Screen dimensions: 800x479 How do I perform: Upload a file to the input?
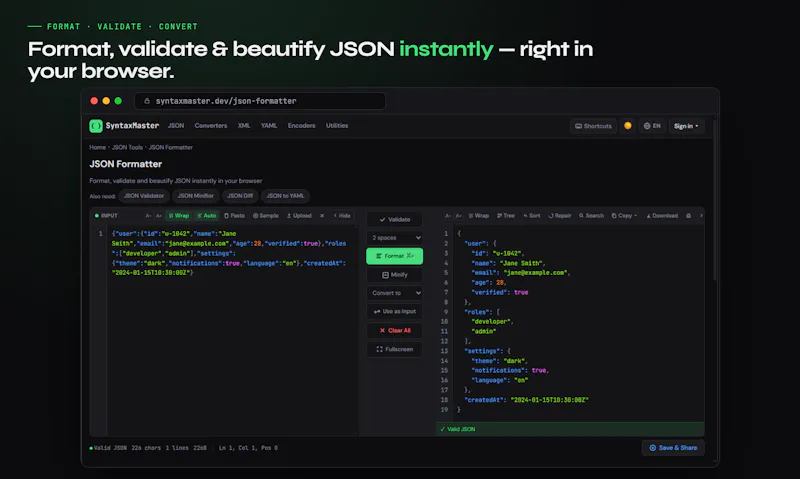(x=299, y=216)
